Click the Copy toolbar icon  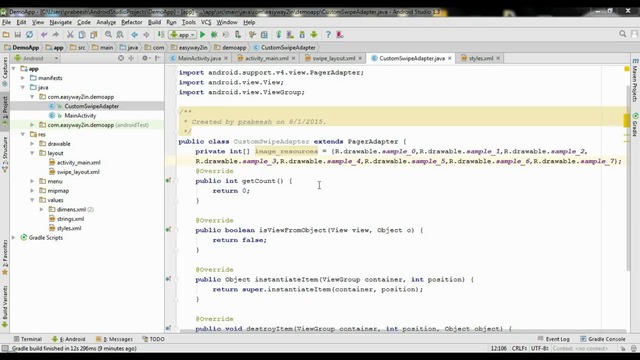82,35
